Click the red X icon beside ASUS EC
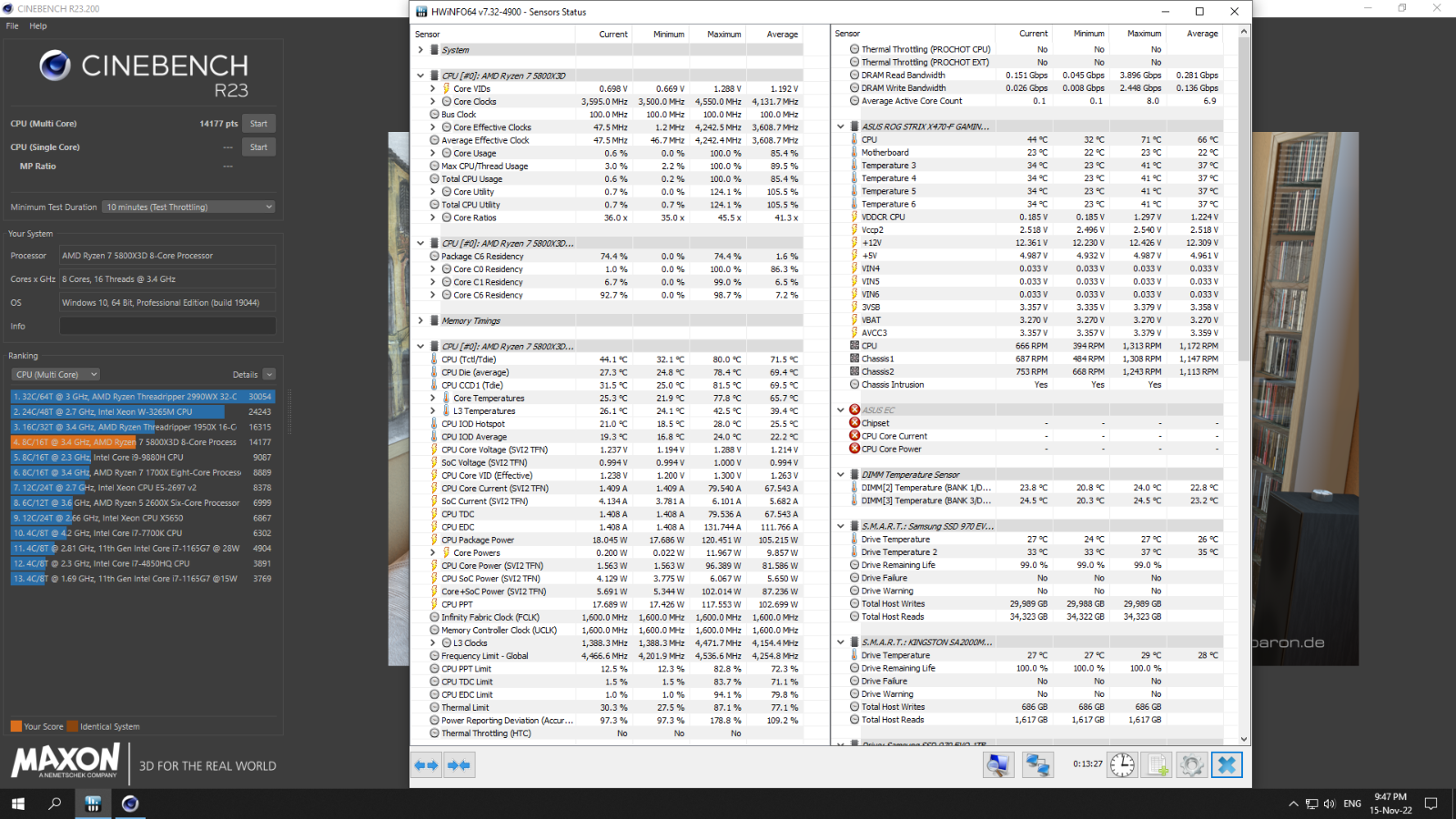Screen dimensions: 1456x819 point(854,410)
